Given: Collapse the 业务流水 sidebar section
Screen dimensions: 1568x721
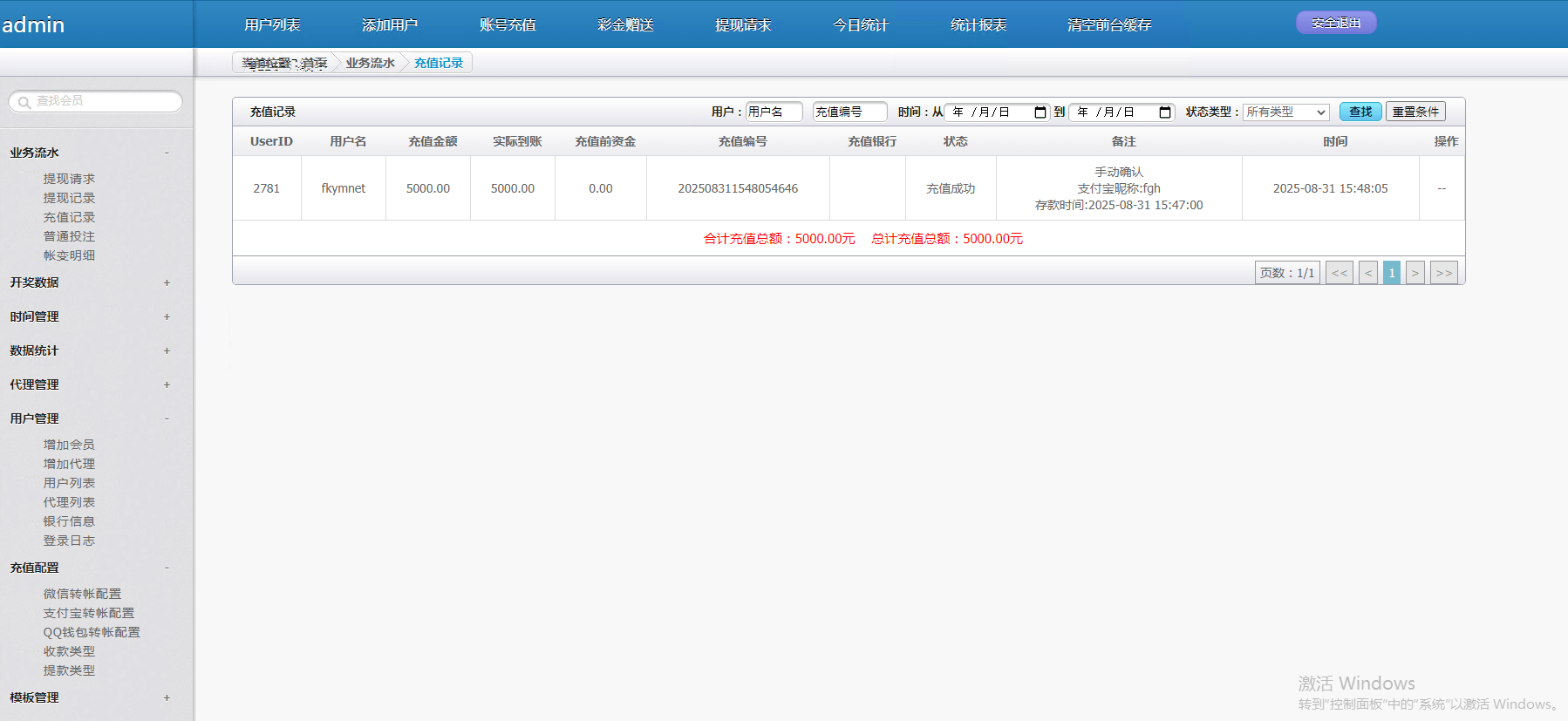Looking at the screenshot, I should [166, 153].
